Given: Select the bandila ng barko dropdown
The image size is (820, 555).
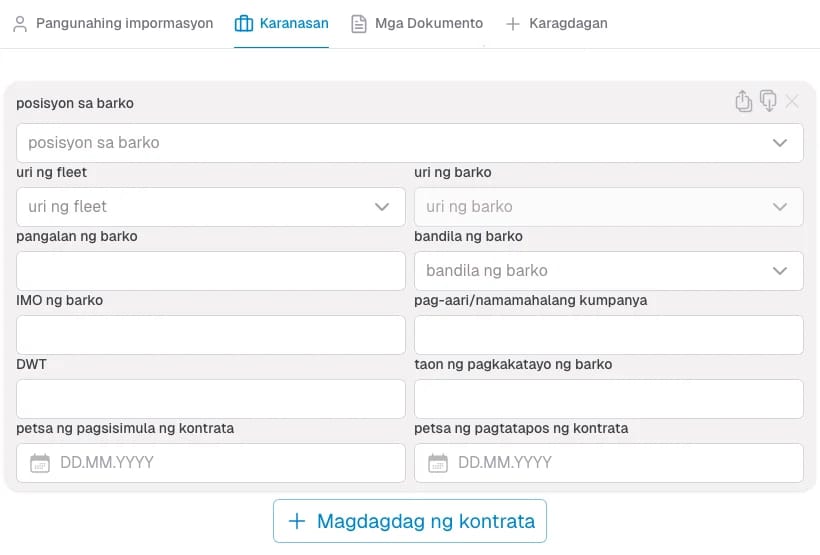Looking at the screenshot, I should [x=608, y=271].
